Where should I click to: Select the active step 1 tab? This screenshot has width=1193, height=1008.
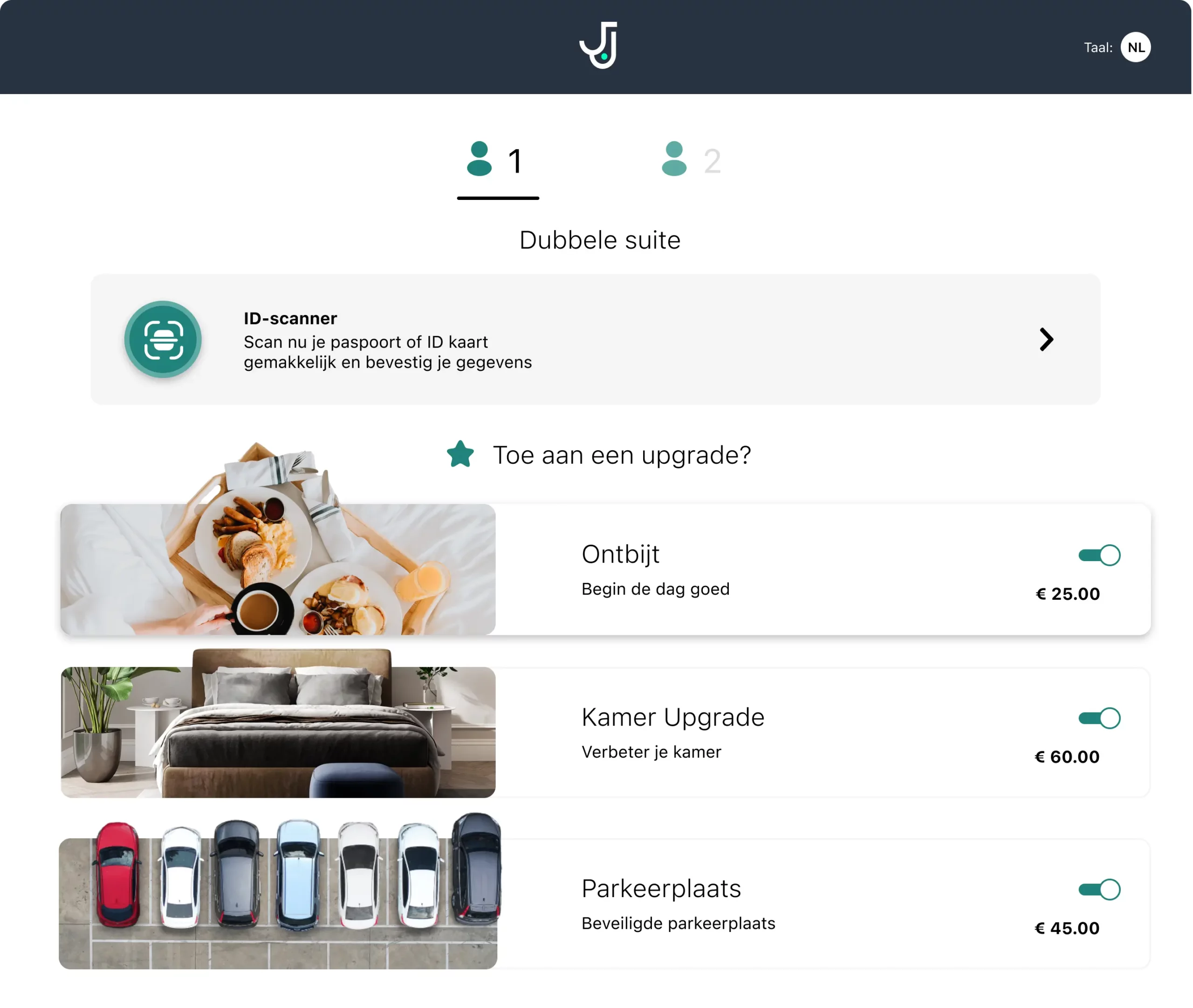(x=497, y=161)
